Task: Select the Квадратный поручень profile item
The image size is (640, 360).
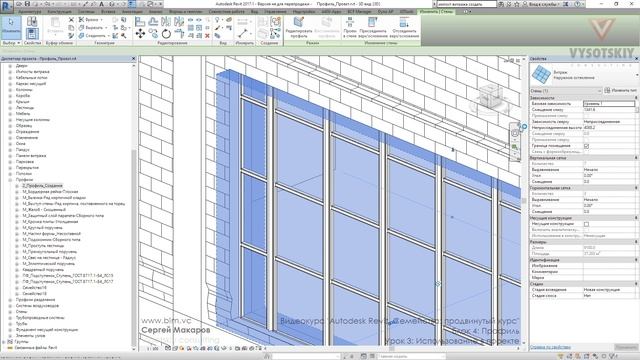Action: pos(43,270)
